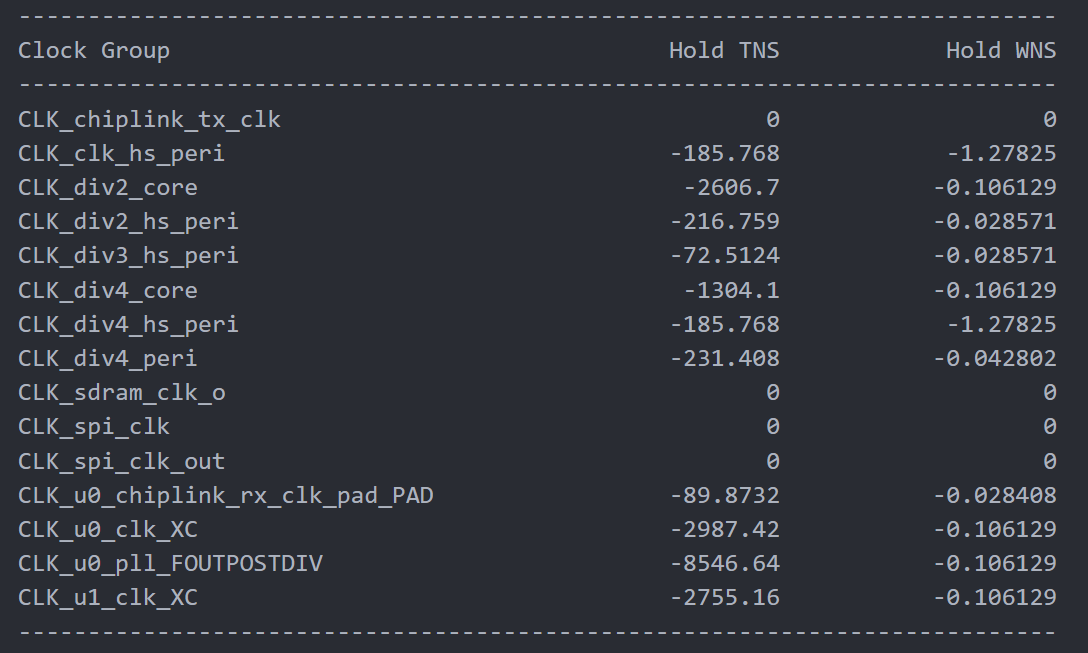Select the CLK_u0_pll_FOUTPOSTDIV clock name

tap(170, 563)
